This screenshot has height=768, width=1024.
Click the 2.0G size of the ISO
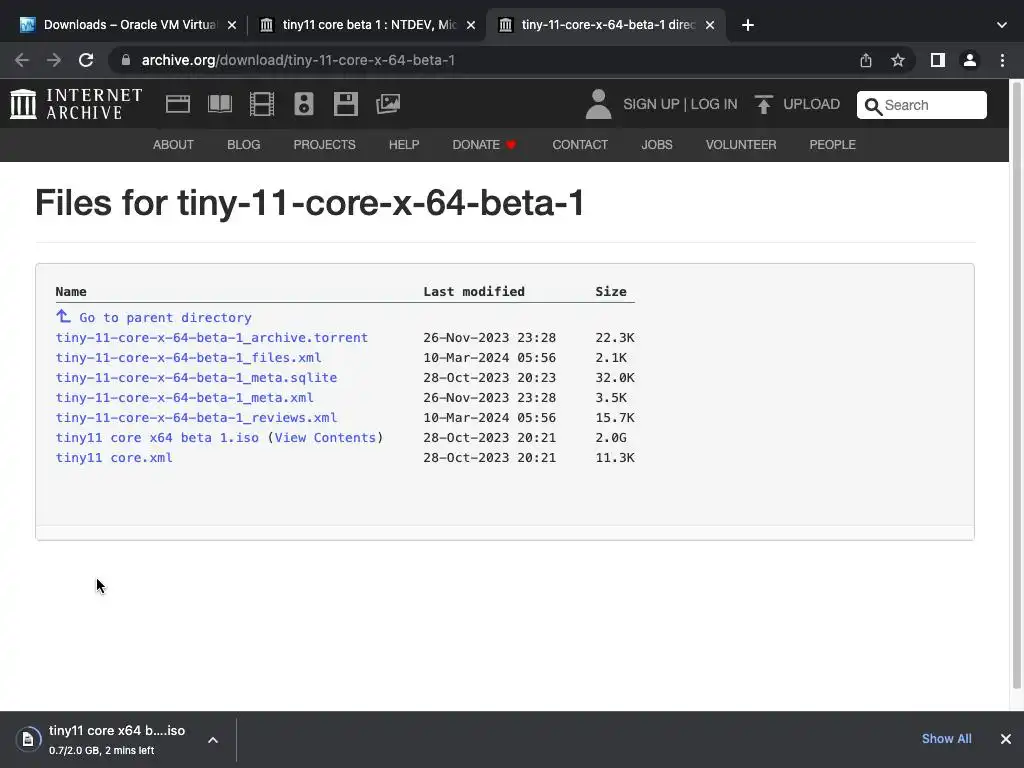click(x=611, y=438)
